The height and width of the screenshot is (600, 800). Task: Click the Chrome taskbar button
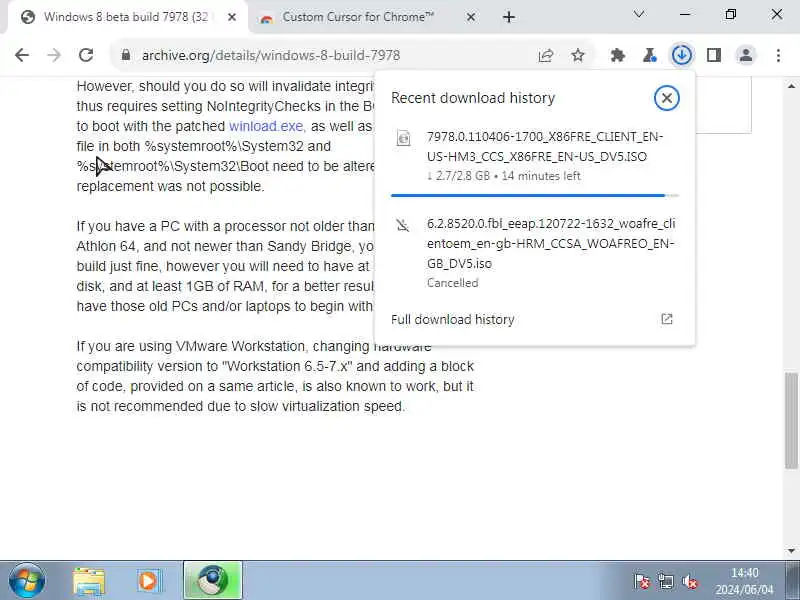coord(213,580)
